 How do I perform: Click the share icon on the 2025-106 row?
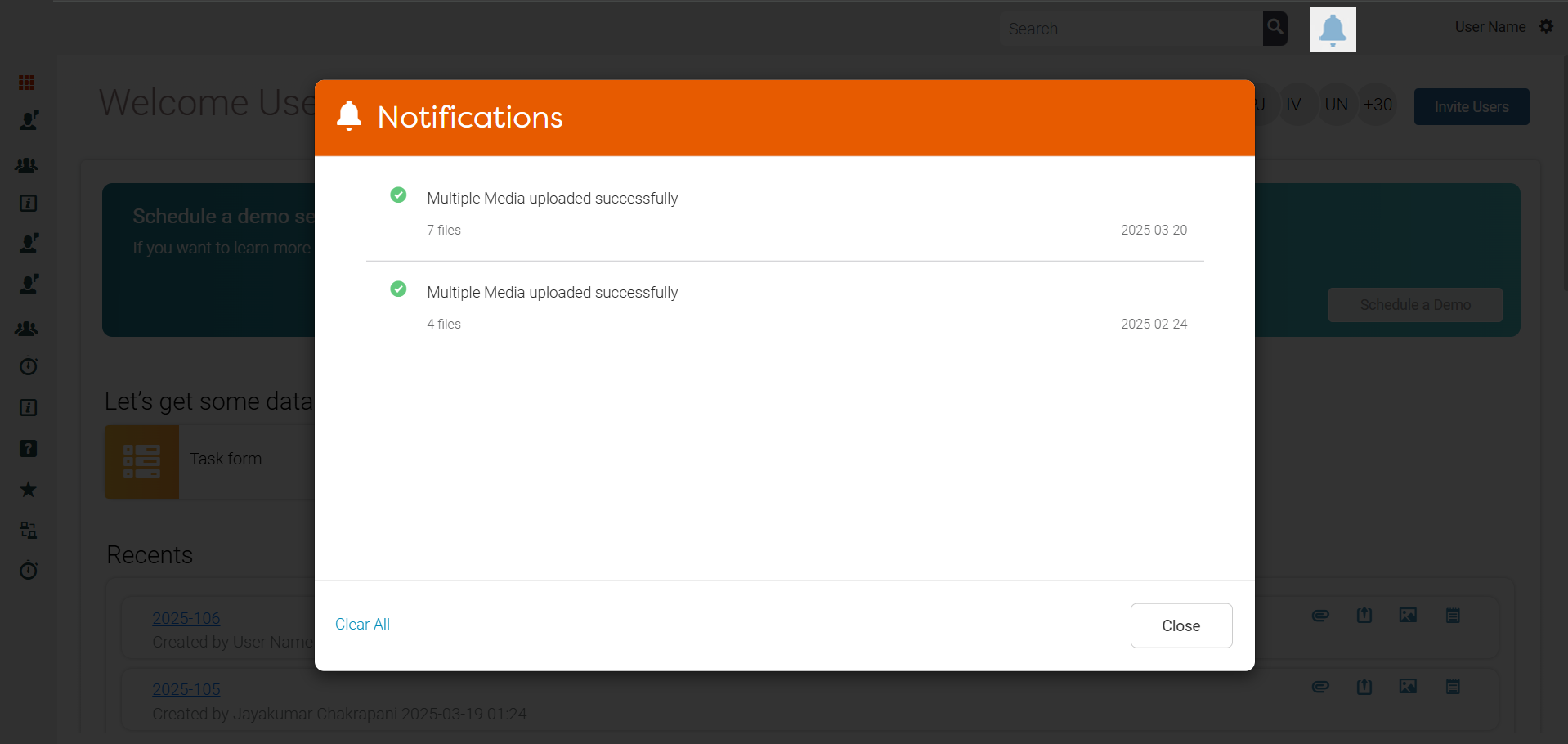(x=1364, y=616)
